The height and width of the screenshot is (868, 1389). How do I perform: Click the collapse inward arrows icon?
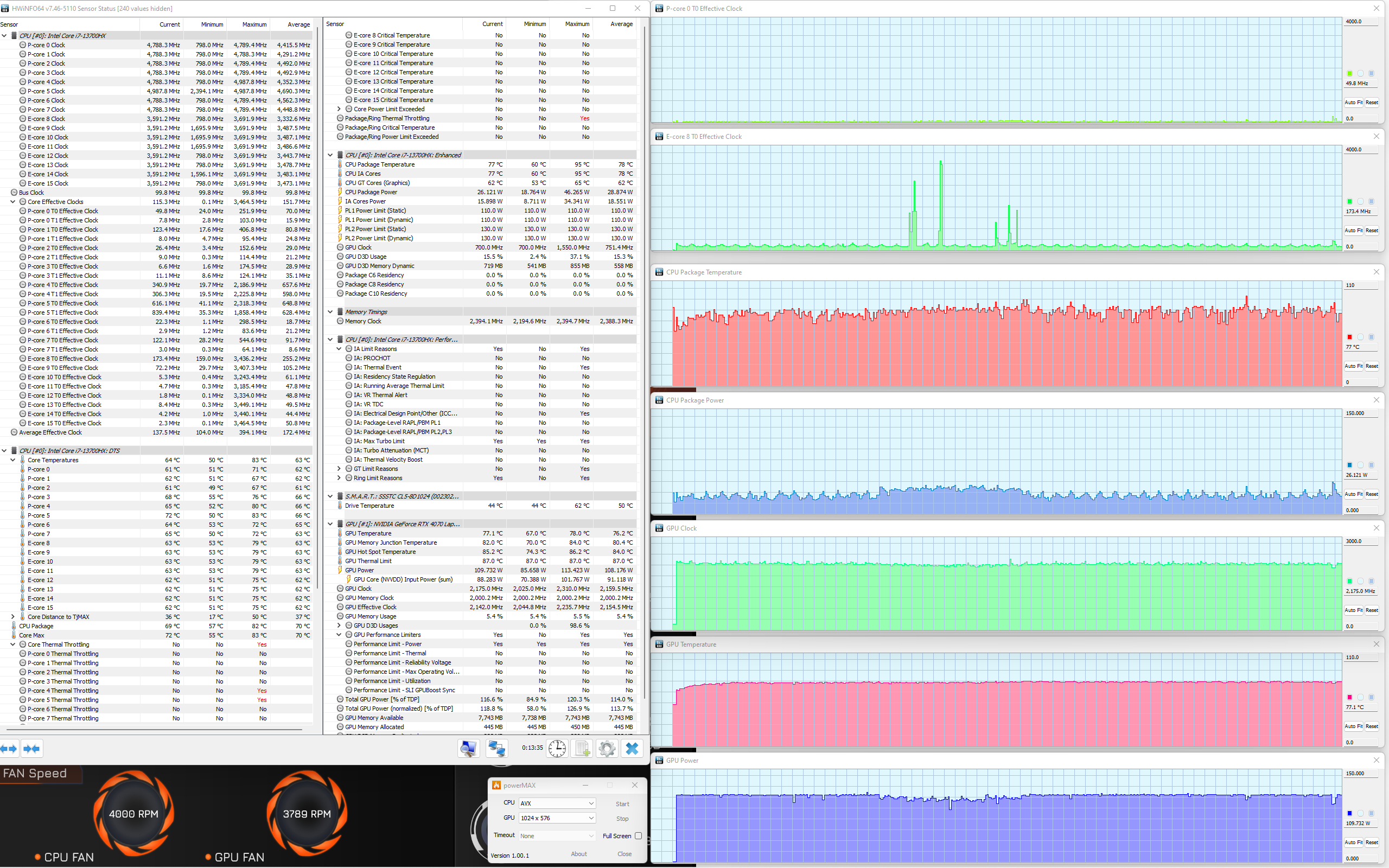pyautogui.click(x=31, y=749)
